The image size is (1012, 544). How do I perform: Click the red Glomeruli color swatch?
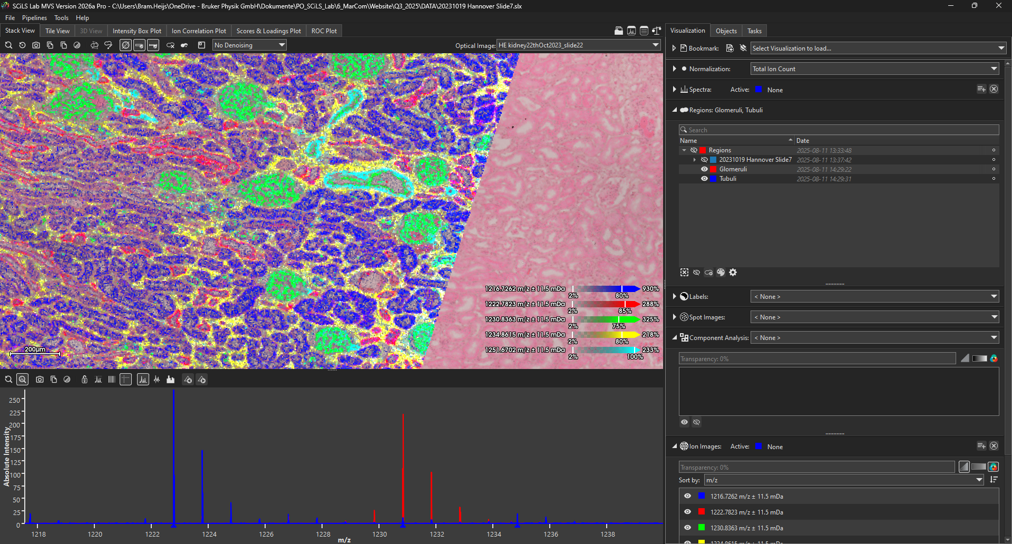[713, 169]
